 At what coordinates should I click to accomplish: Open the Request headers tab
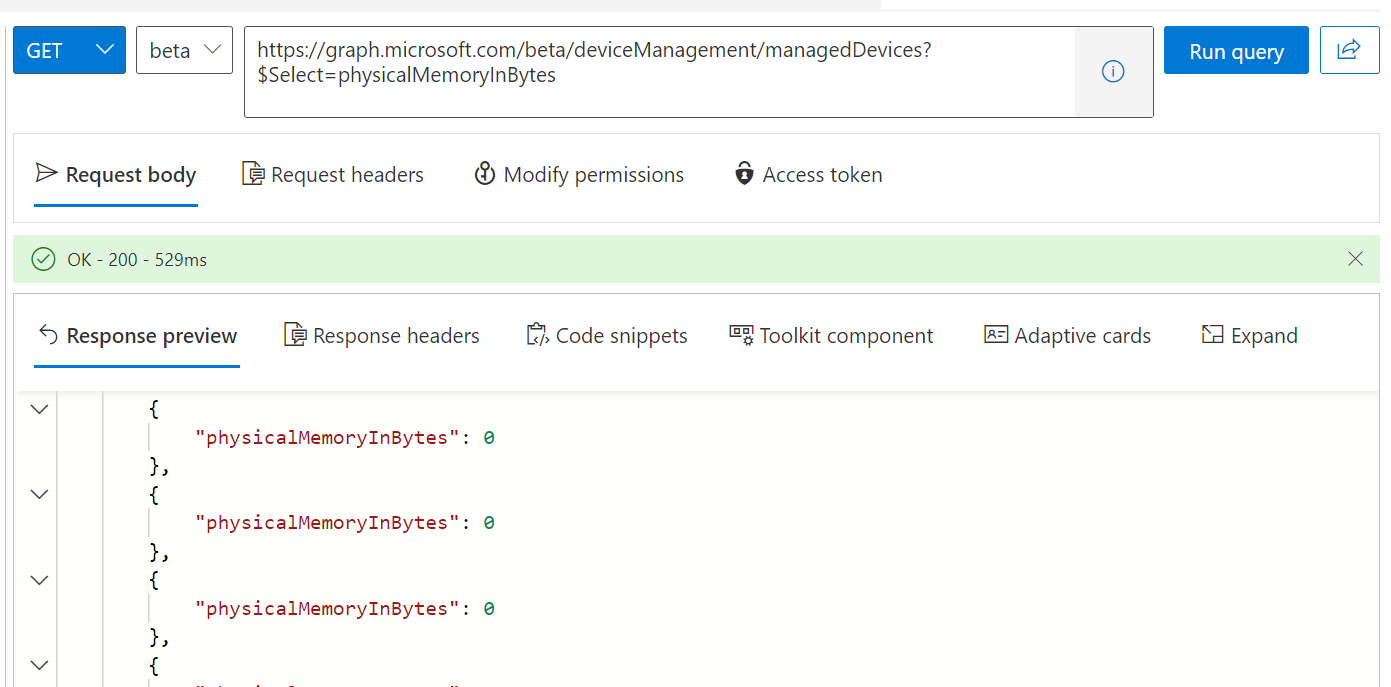point(333,175)
